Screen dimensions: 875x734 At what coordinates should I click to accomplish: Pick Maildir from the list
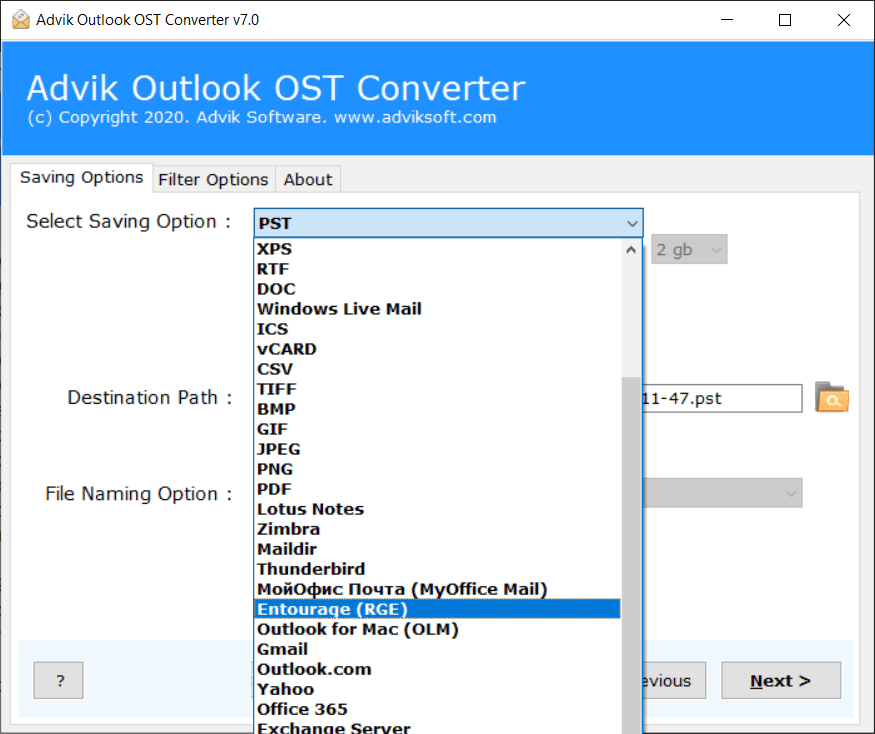pyautogui.click(x=438, y=549)
